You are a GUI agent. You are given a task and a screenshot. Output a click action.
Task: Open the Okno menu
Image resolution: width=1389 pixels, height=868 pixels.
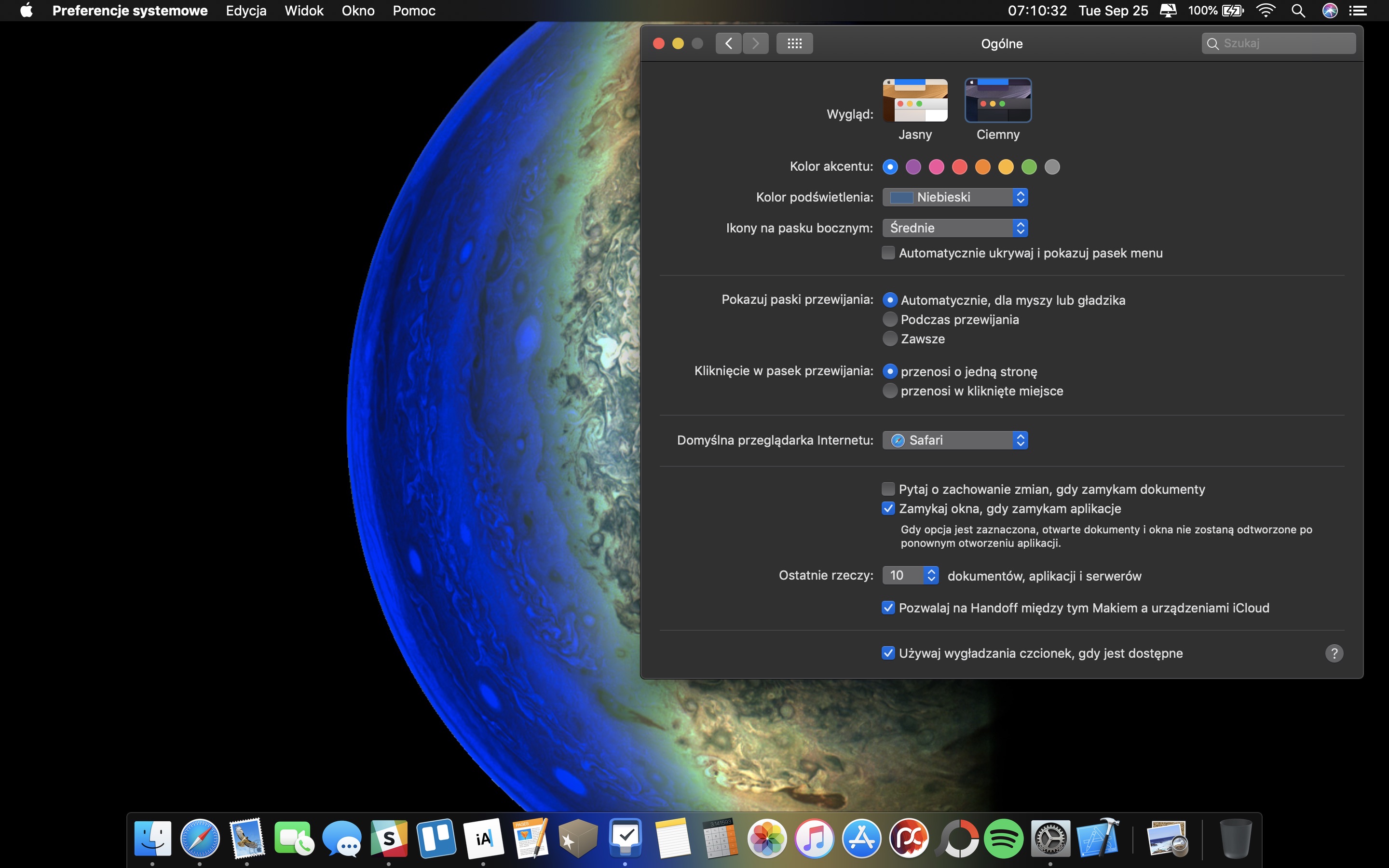tap(358, 10)
